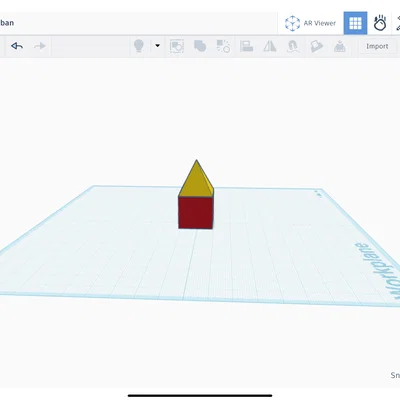400x400 pixels.
Task: Open Sim Lab falling-object icon
Action: pos(380,23)
